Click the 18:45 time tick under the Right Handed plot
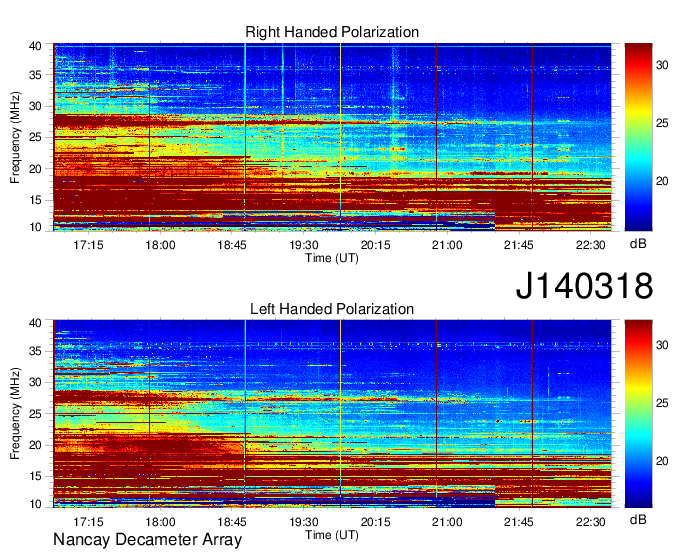 (232, 245)
